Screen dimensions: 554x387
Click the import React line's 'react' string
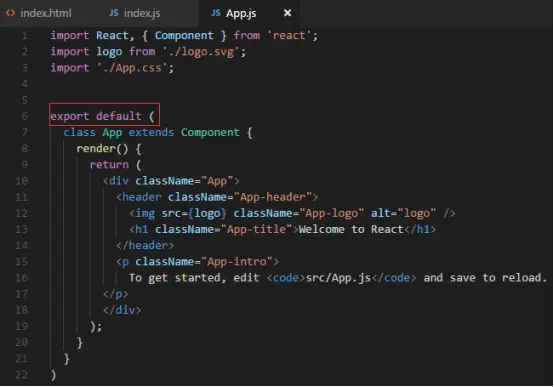[x=289, y=36]
